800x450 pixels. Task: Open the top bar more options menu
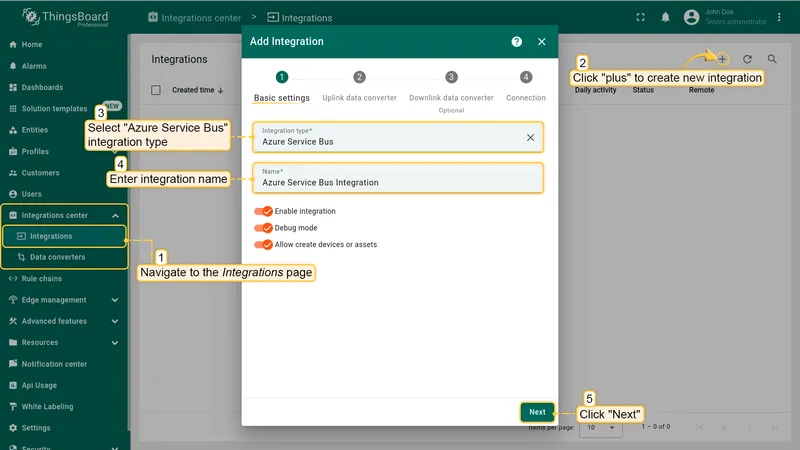coord(779,17)
